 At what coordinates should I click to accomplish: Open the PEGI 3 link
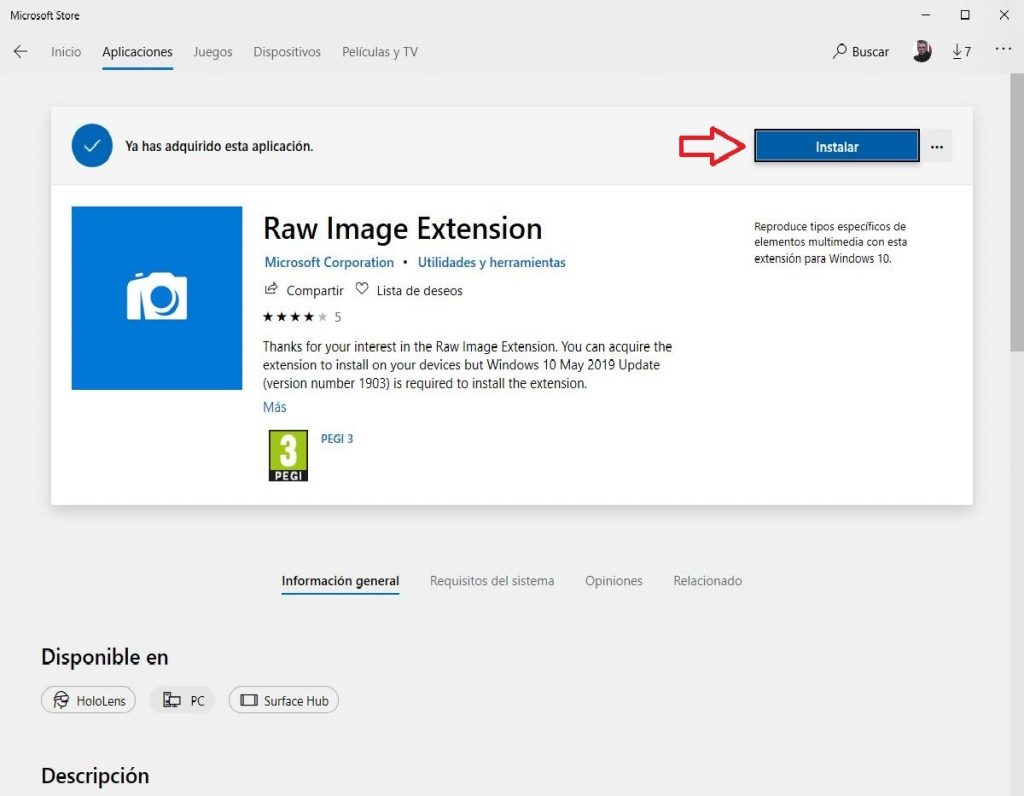point(337,439)
